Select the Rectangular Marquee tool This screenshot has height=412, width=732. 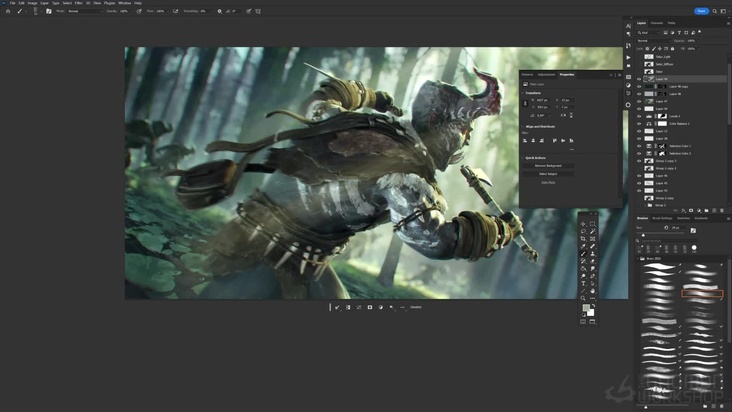coord(592,224)
